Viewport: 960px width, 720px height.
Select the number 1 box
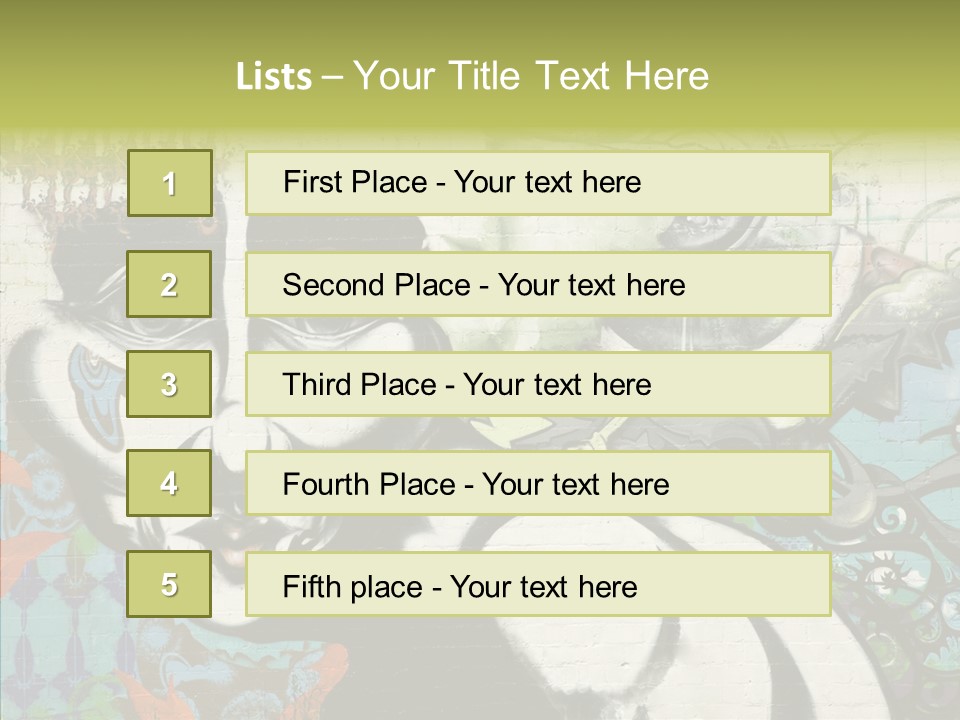(169, 183)
